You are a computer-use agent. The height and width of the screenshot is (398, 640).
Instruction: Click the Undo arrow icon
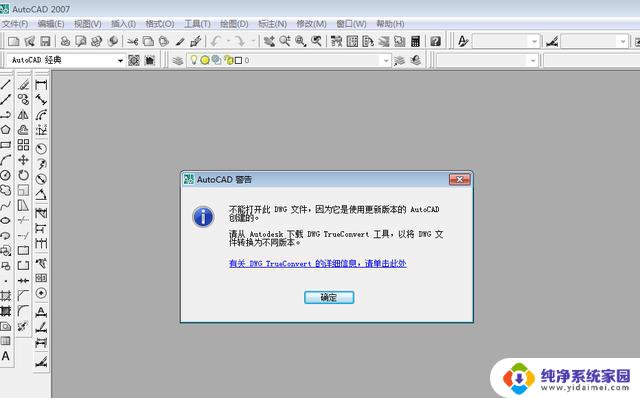coord(216,41)
